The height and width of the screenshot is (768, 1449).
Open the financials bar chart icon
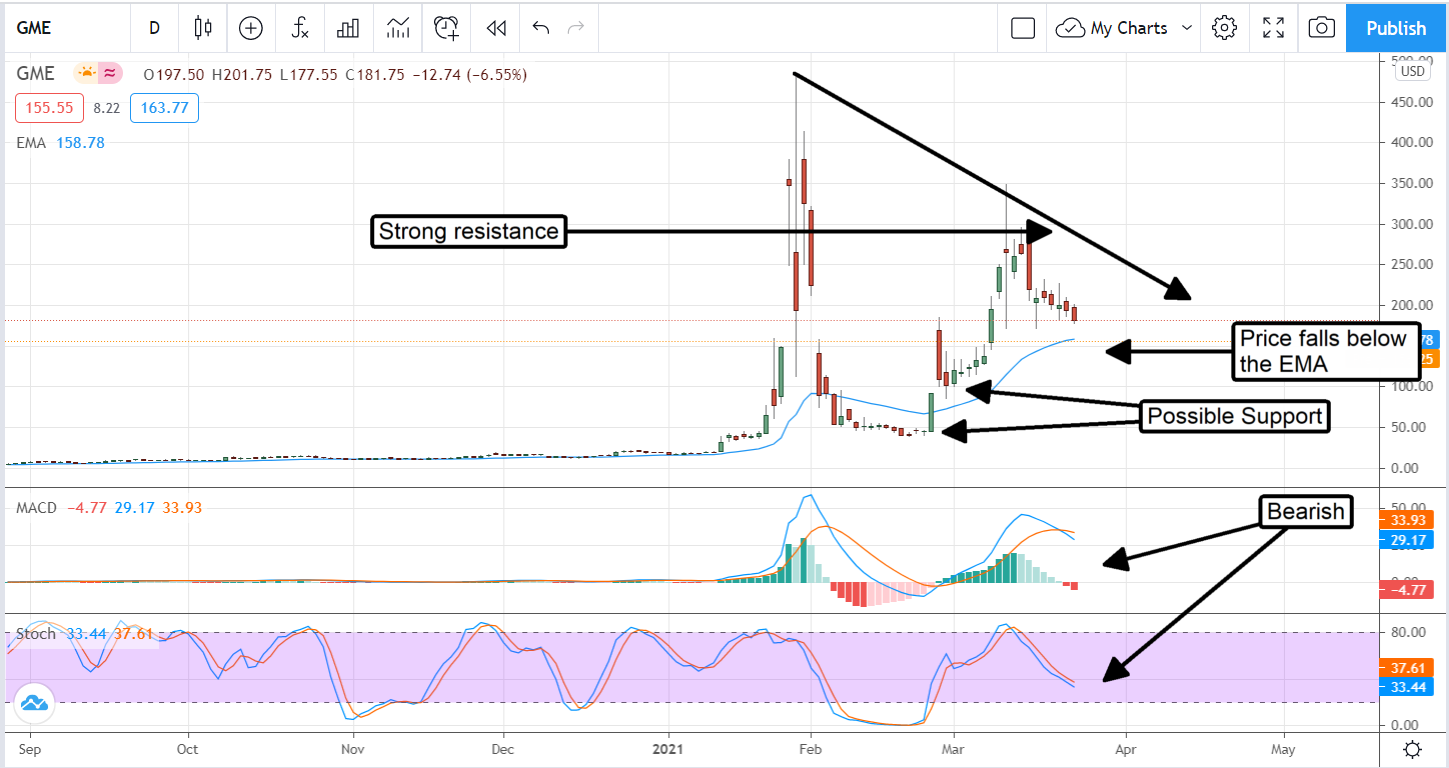coord(348,28)
